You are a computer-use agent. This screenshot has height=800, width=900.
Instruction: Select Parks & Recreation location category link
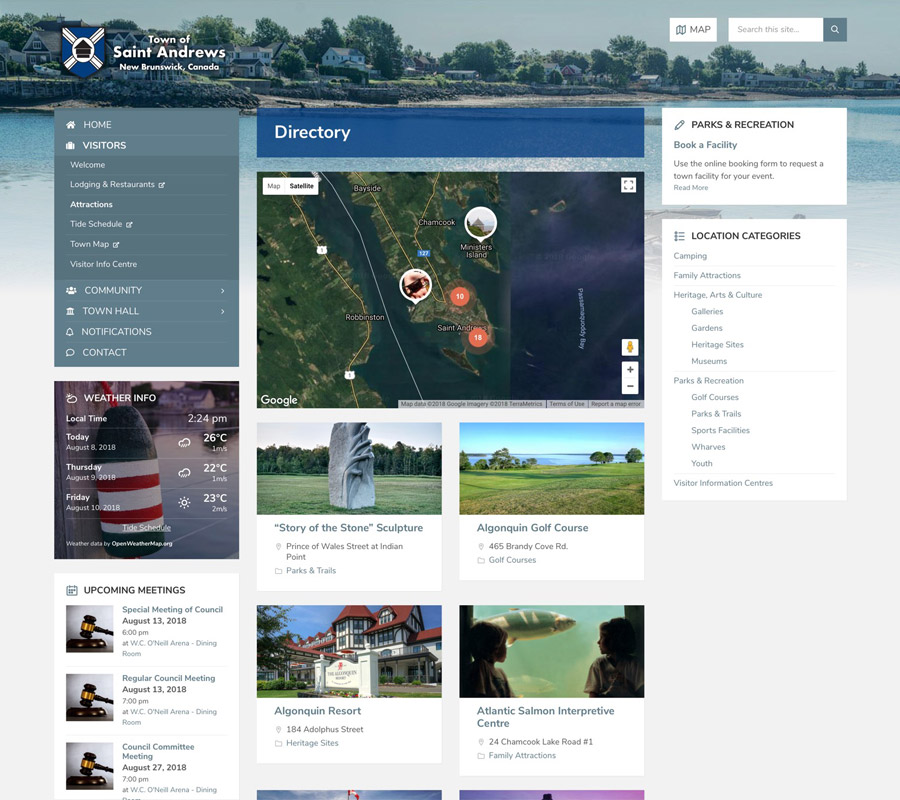(708, 380)
